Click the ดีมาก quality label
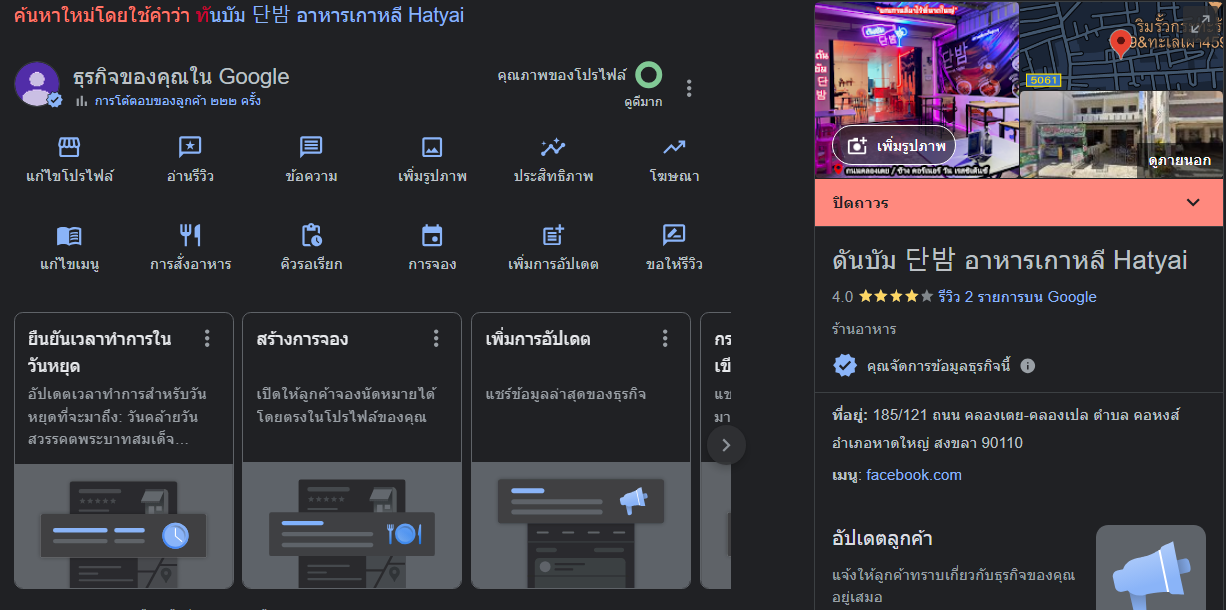 tap(643, 102)
